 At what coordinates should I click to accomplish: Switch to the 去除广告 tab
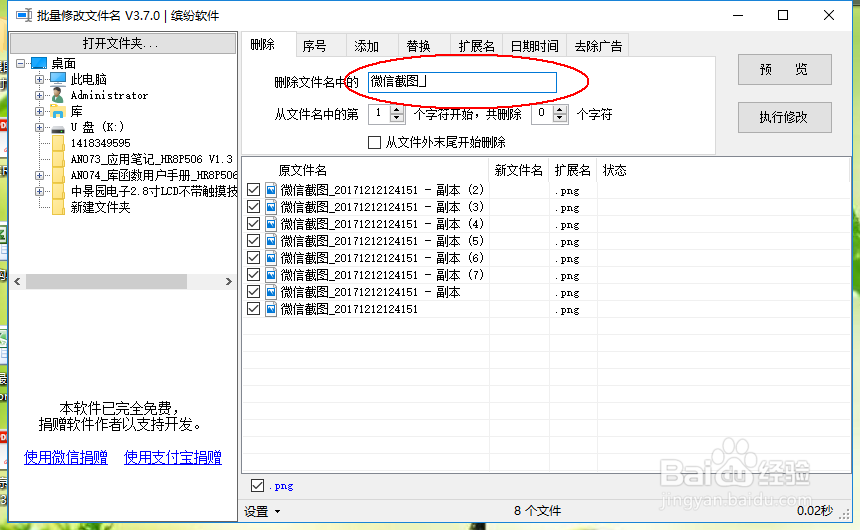coord(598,46)
